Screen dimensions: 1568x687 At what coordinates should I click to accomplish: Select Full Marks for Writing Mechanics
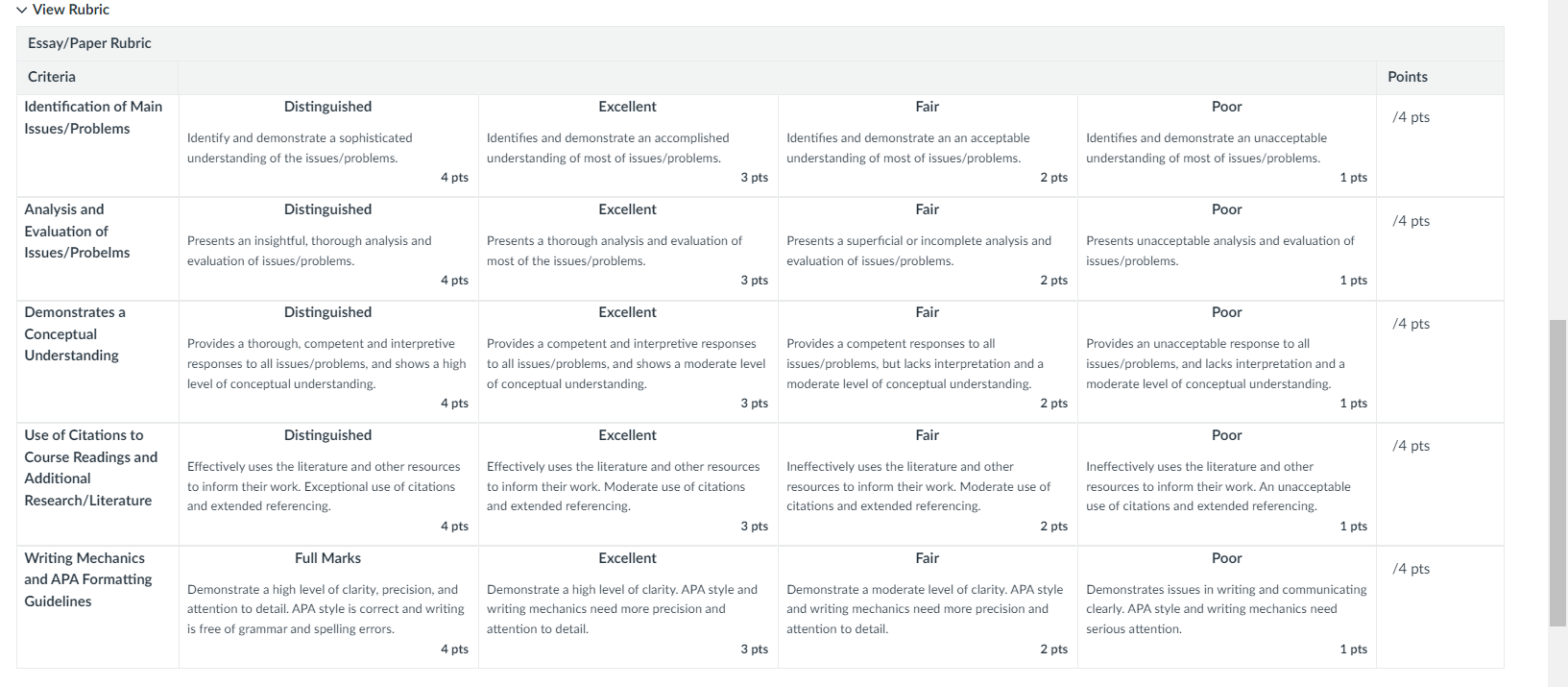pyautogui.click(x=328, y=607)
